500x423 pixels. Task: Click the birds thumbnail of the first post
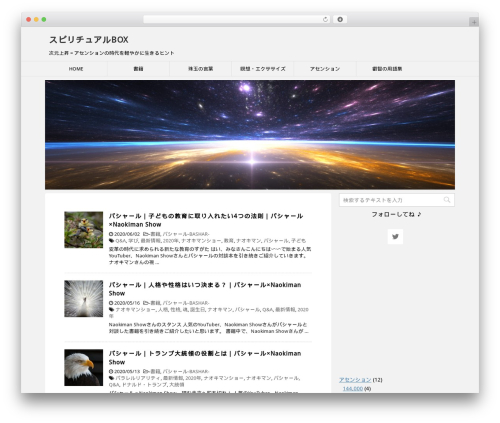point(84,230)
